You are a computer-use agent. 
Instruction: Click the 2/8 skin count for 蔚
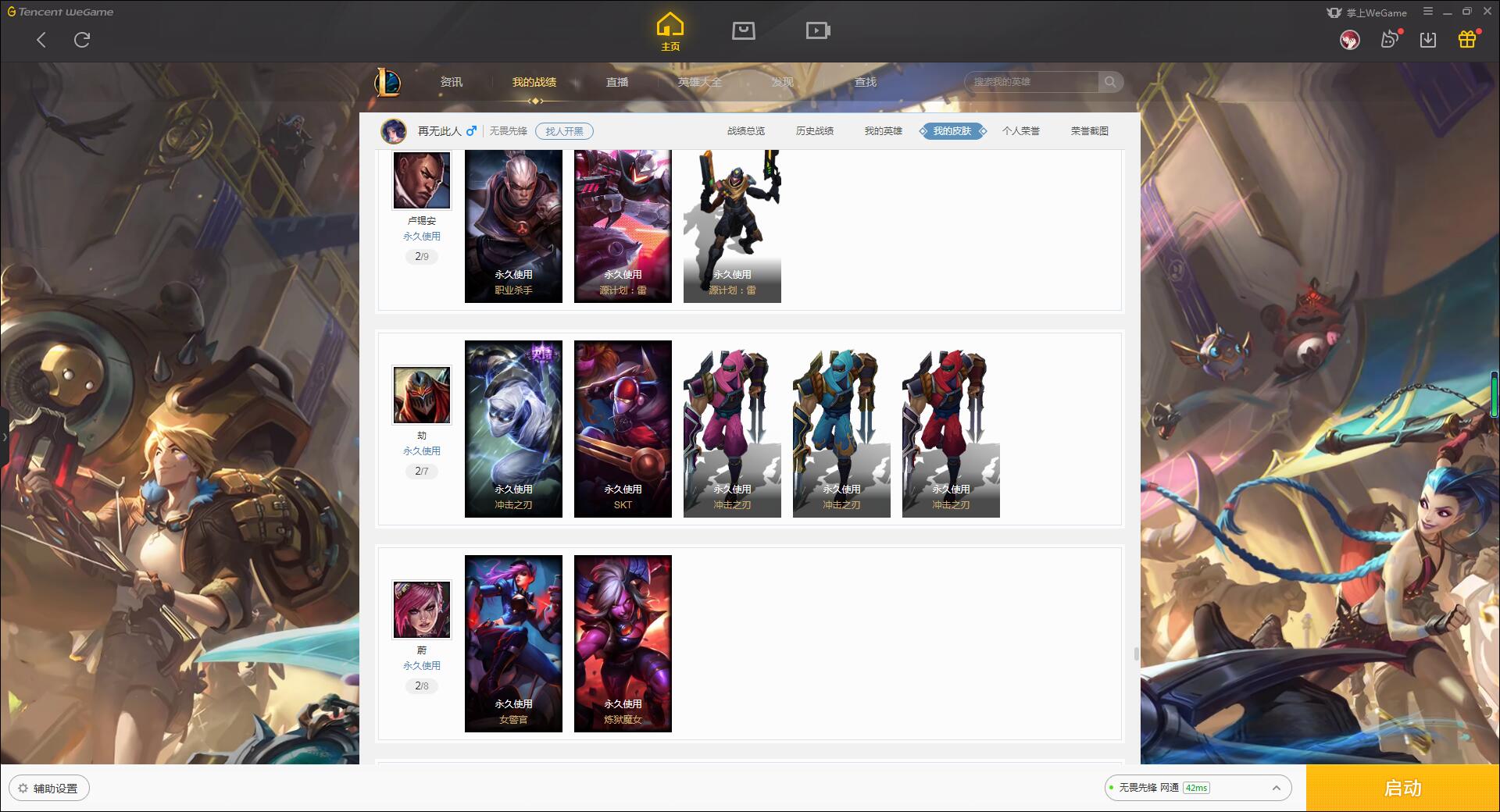pos(422,686)
